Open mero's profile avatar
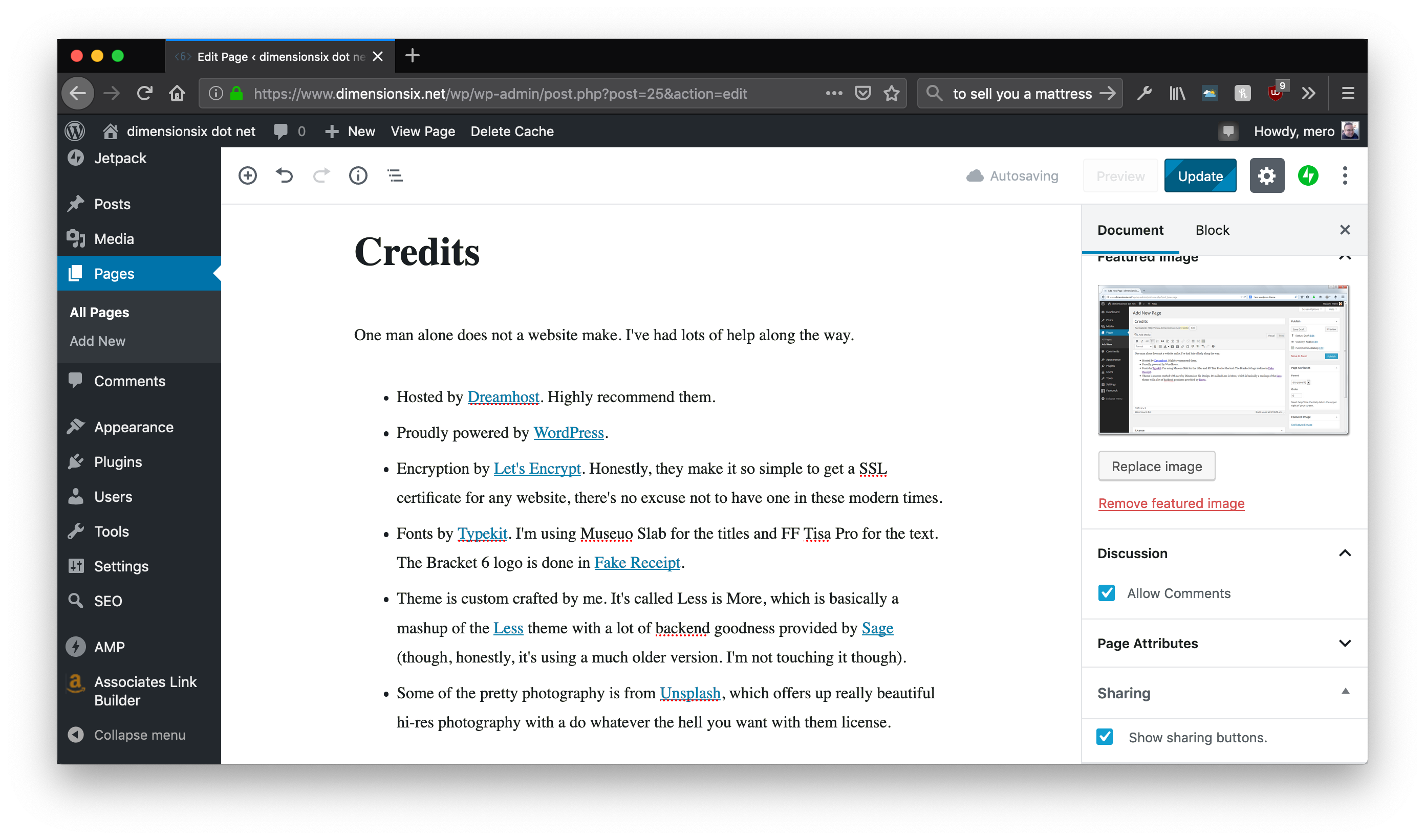The height and width of the screenshot is (840, 1425). click(1350, 131)
